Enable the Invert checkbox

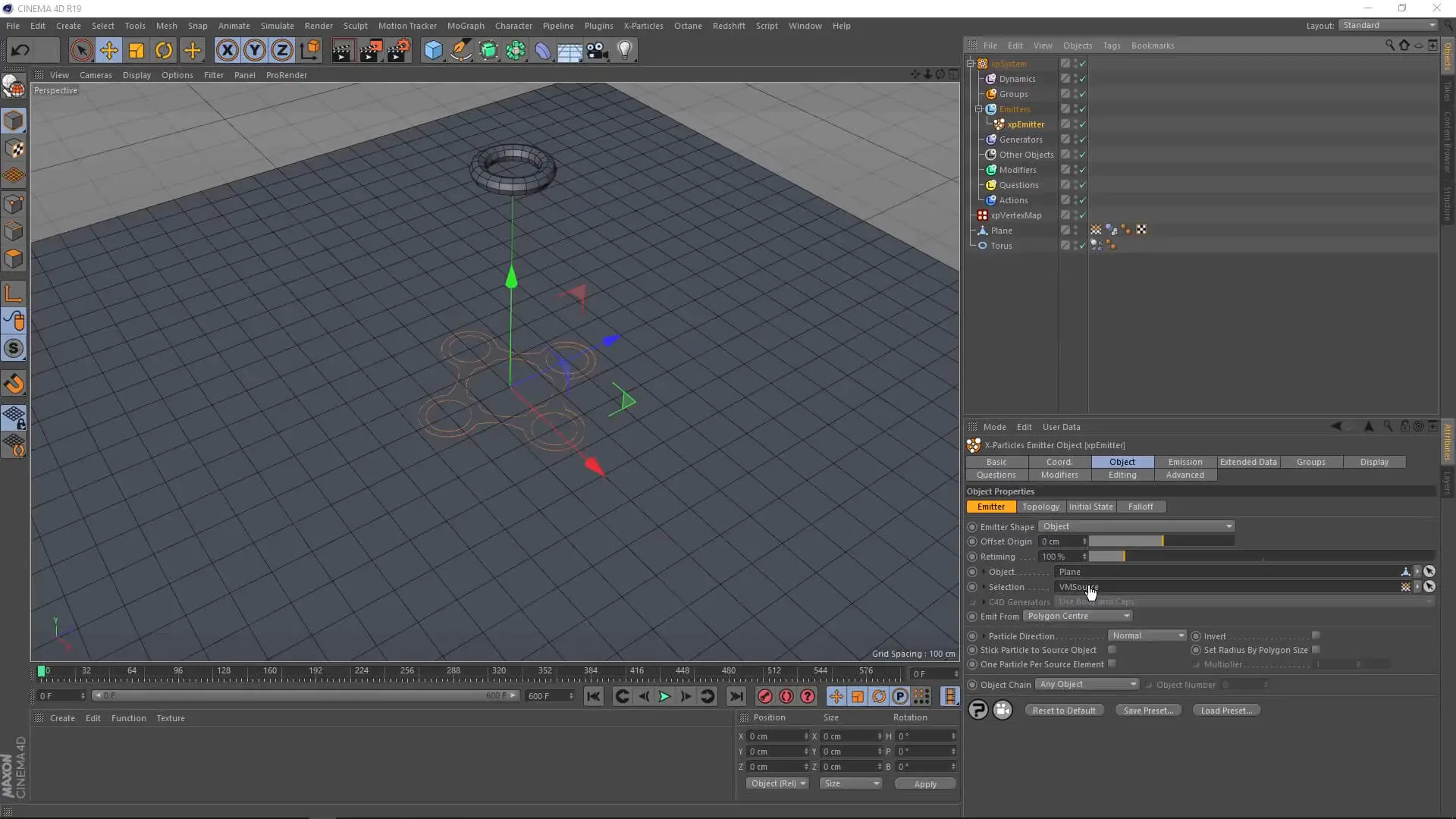[x=1316, y=635]
